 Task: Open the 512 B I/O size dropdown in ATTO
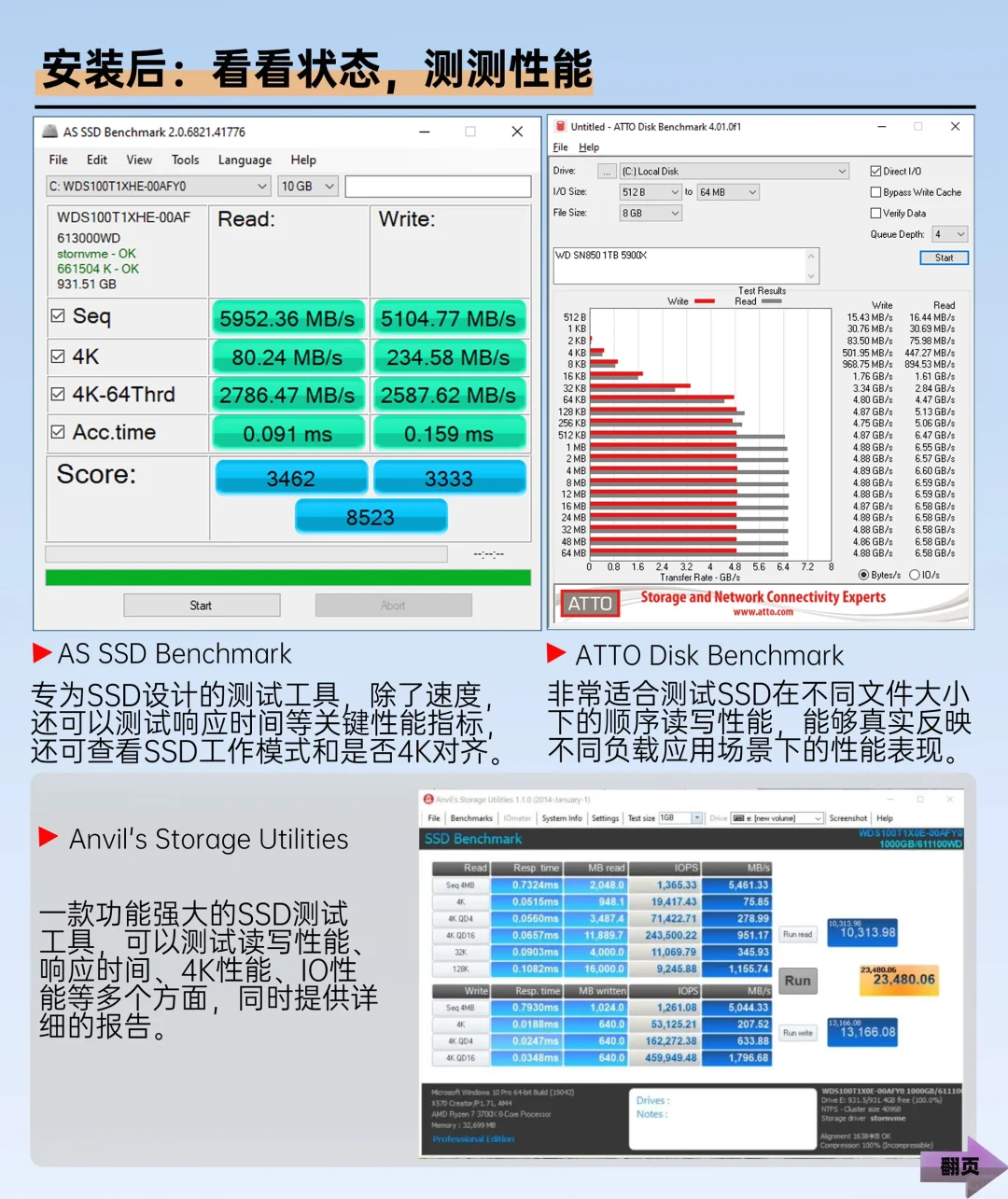tap(651, 192)
